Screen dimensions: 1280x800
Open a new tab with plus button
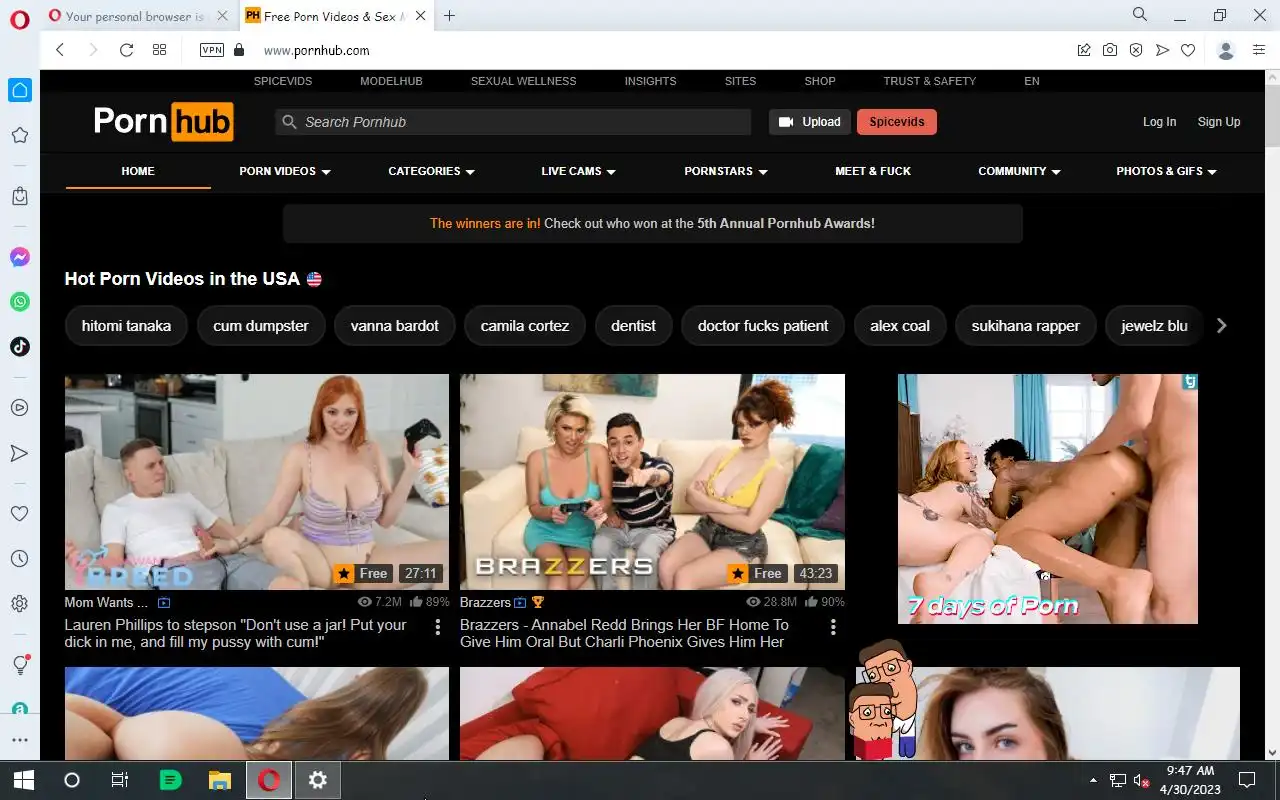[x=449, y=16]
